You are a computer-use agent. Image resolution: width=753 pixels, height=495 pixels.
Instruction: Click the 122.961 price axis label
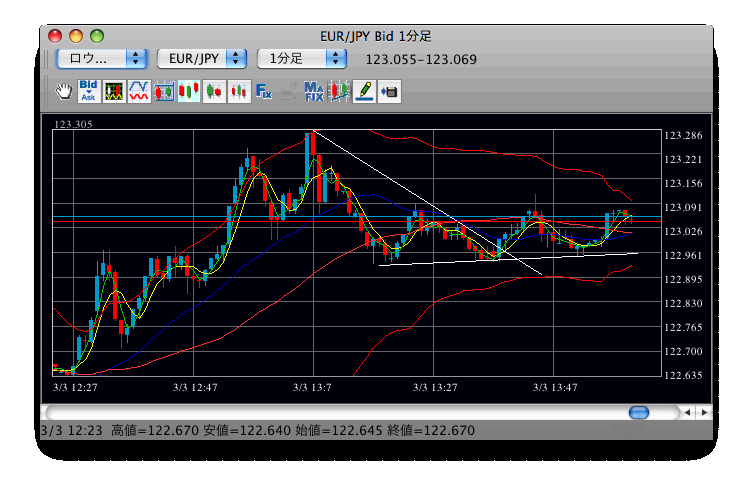[683, 255]
